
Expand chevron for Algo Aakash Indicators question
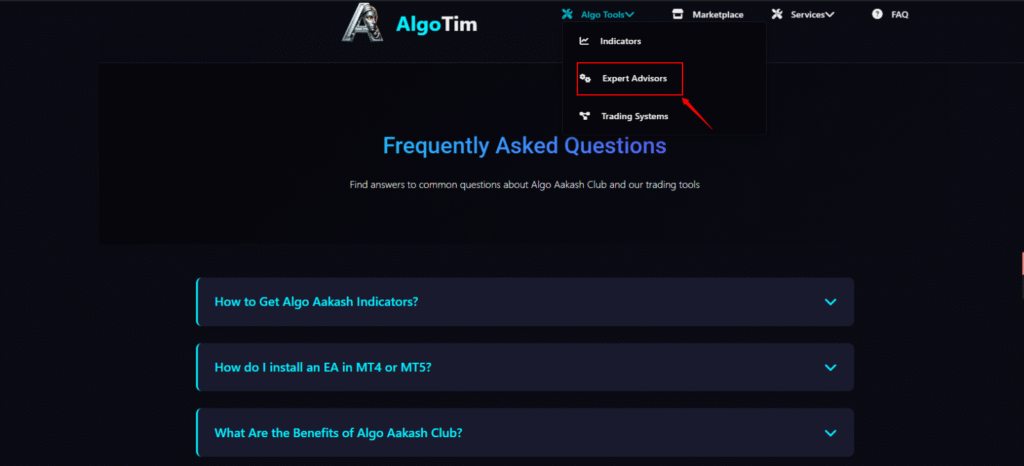[x=830, y=302]
